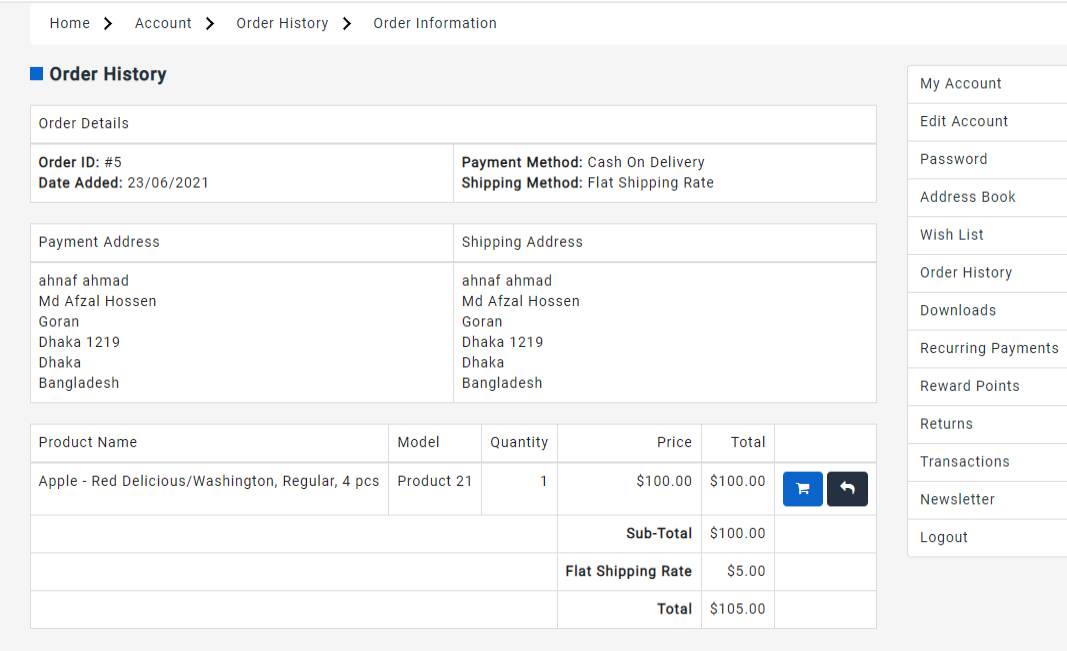Open My Account in sidebar
1067x651 pixels.
[961, 84]
